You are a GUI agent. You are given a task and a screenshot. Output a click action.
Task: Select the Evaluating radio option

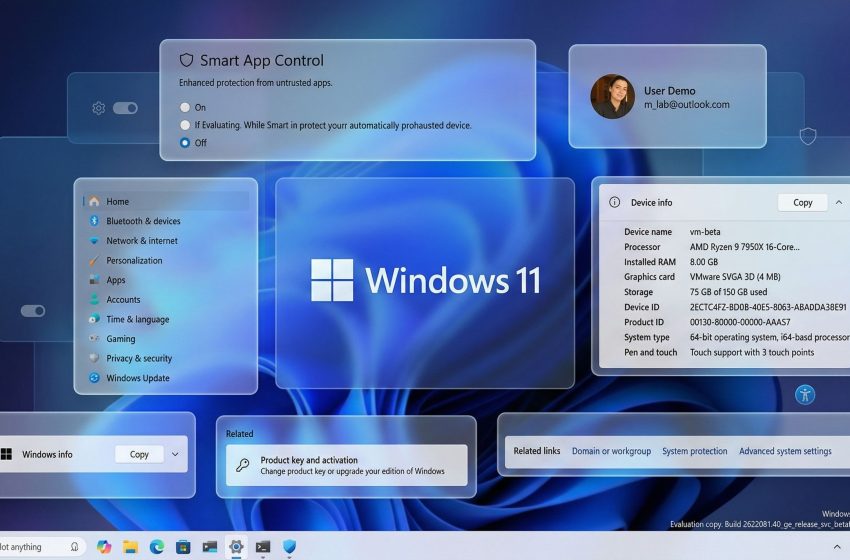coord(185,125)
